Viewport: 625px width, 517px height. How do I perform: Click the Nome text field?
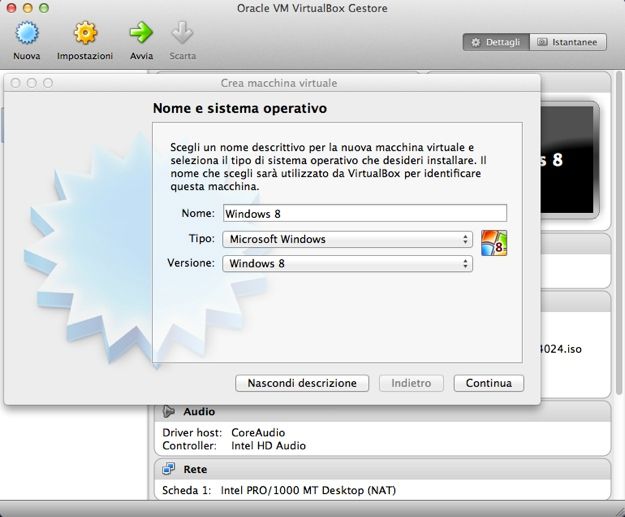click(365, 213)
